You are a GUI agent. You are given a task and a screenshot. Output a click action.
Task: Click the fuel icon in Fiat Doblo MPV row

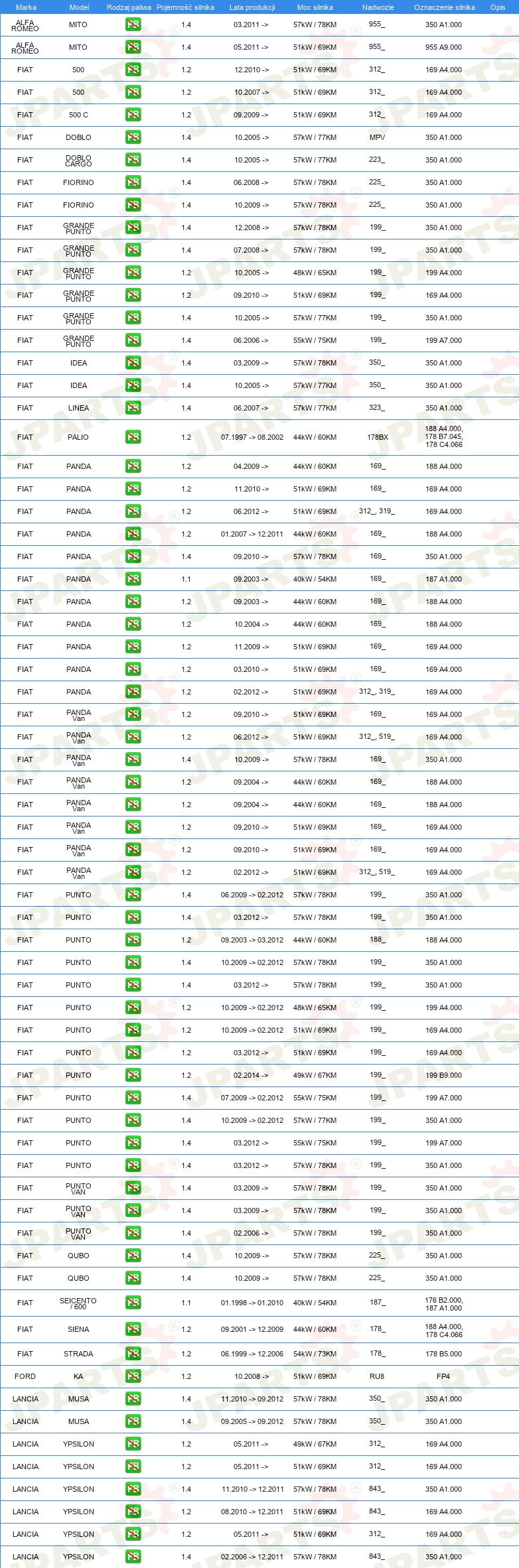click(133, 137)
